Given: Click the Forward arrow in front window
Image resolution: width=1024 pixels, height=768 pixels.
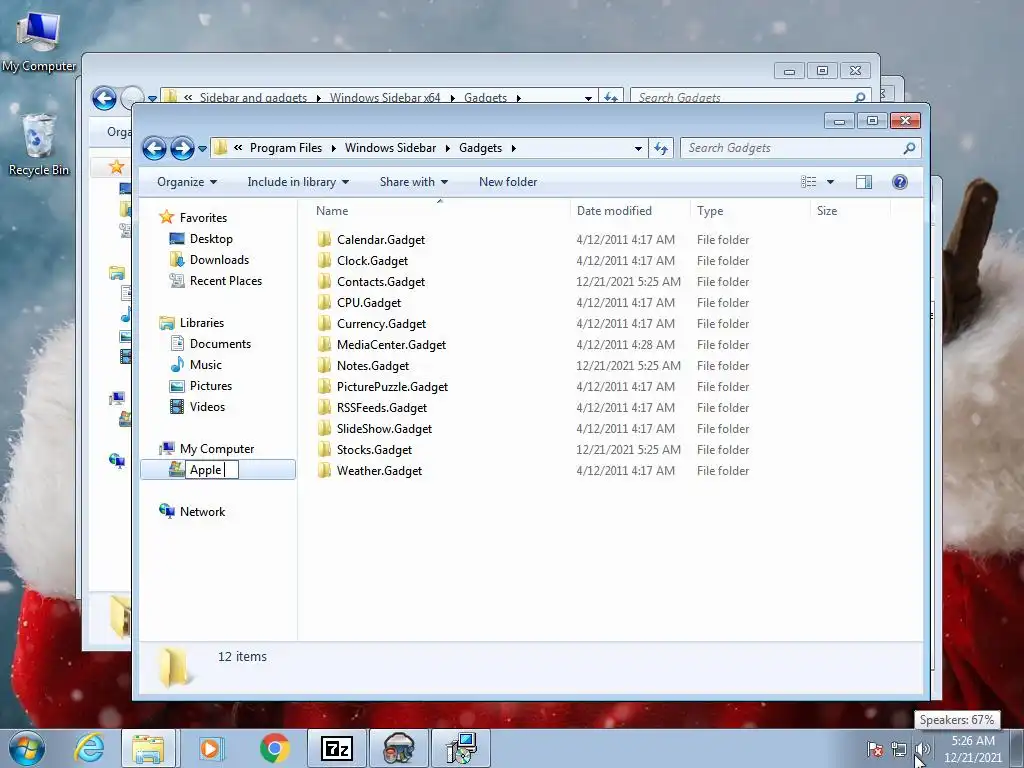Looking at the screenshot, I should [x=182, y=148].
